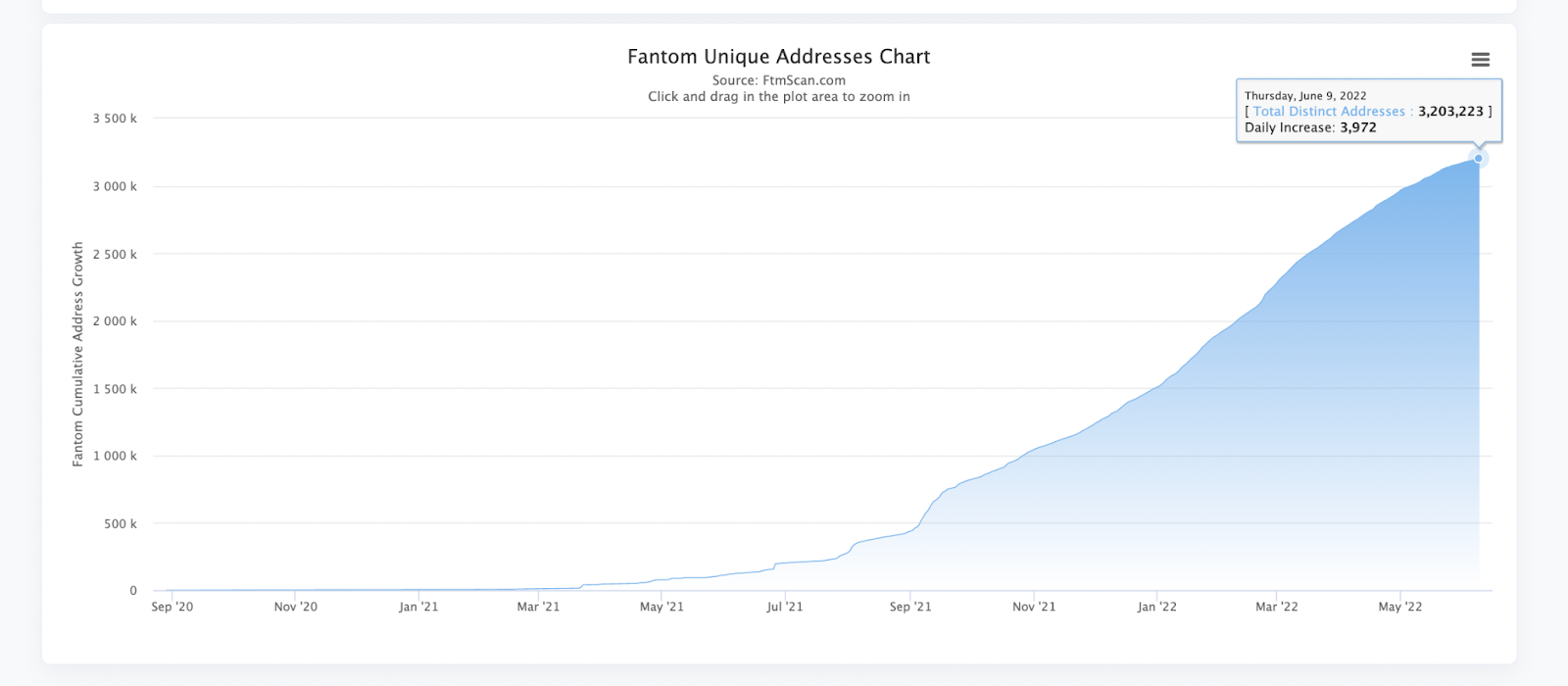Image resolution: width=1568 pixels, height=686 pixels.
Task: Click the "Total Distinct Addresses" tooltip label
Action: [x=1329, y=112]
